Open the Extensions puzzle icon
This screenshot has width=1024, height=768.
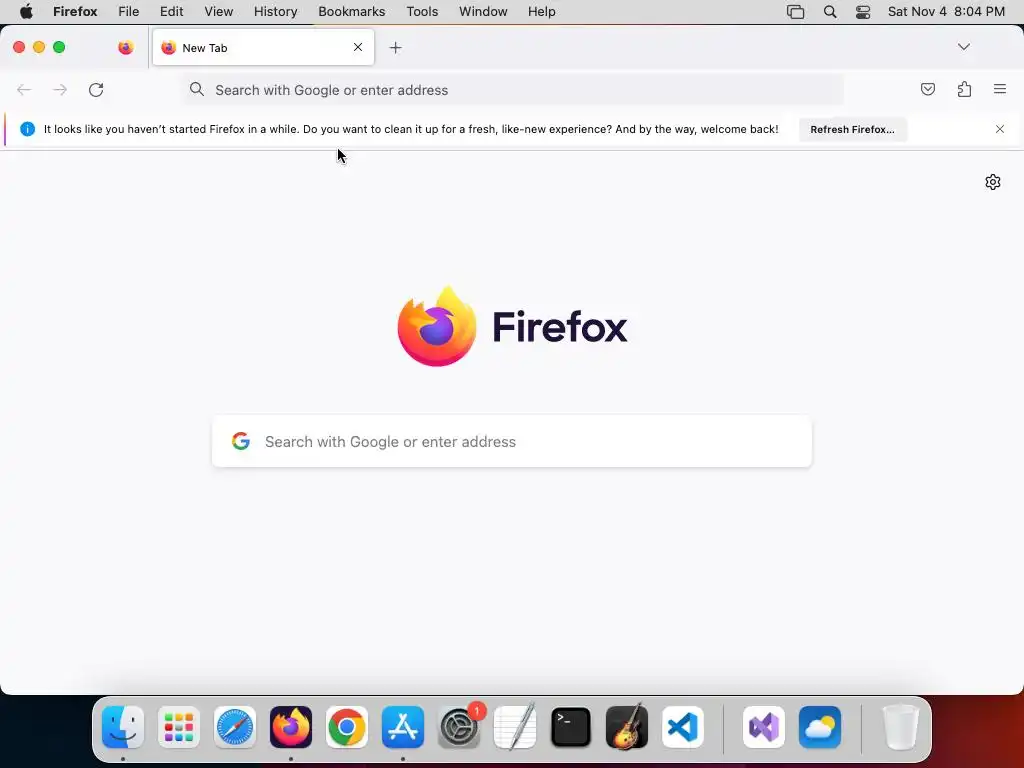[x=964, y=89]
